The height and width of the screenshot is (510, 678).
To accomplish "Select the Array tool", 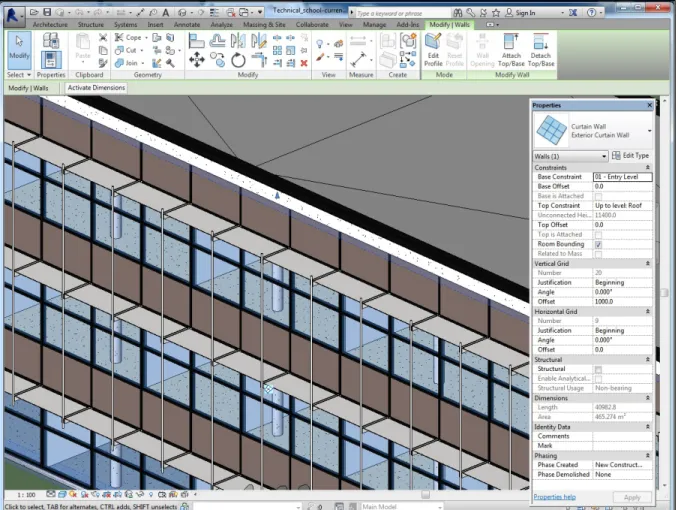I will coord(277,51).
